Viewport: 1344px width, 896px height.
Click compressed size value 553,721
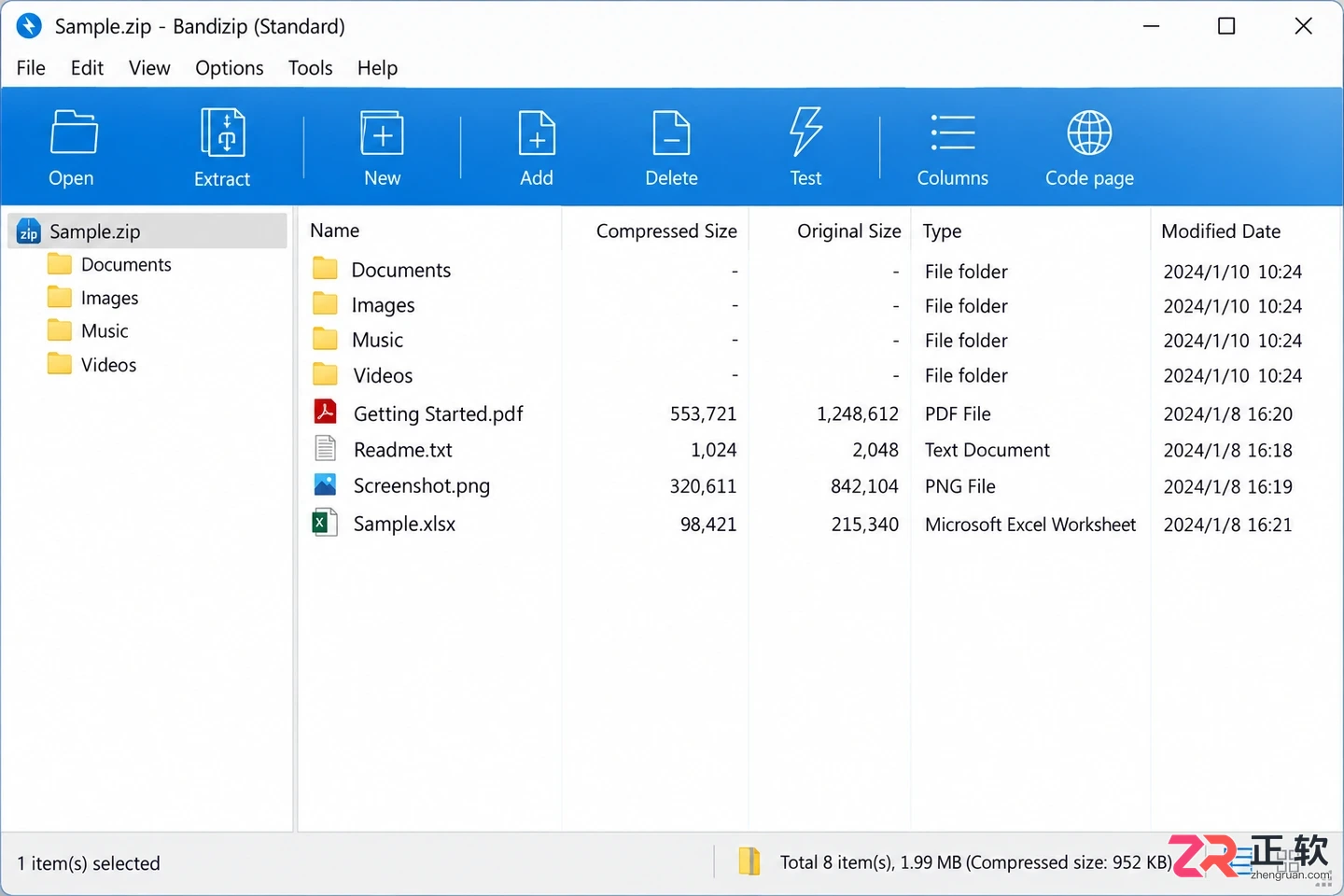[x=703, y=413]
